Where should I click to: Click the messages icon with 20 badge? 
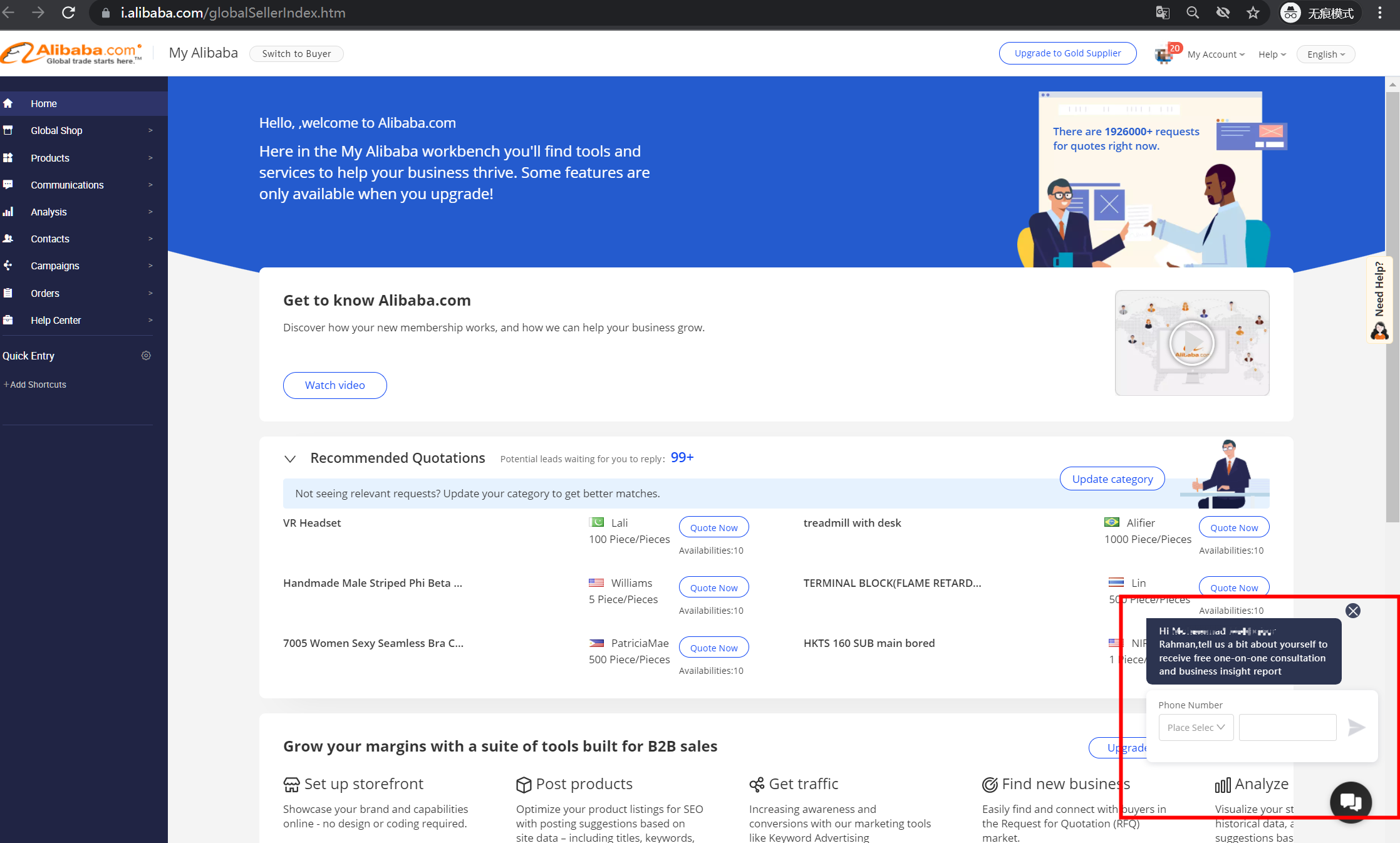coord(1164,55)
